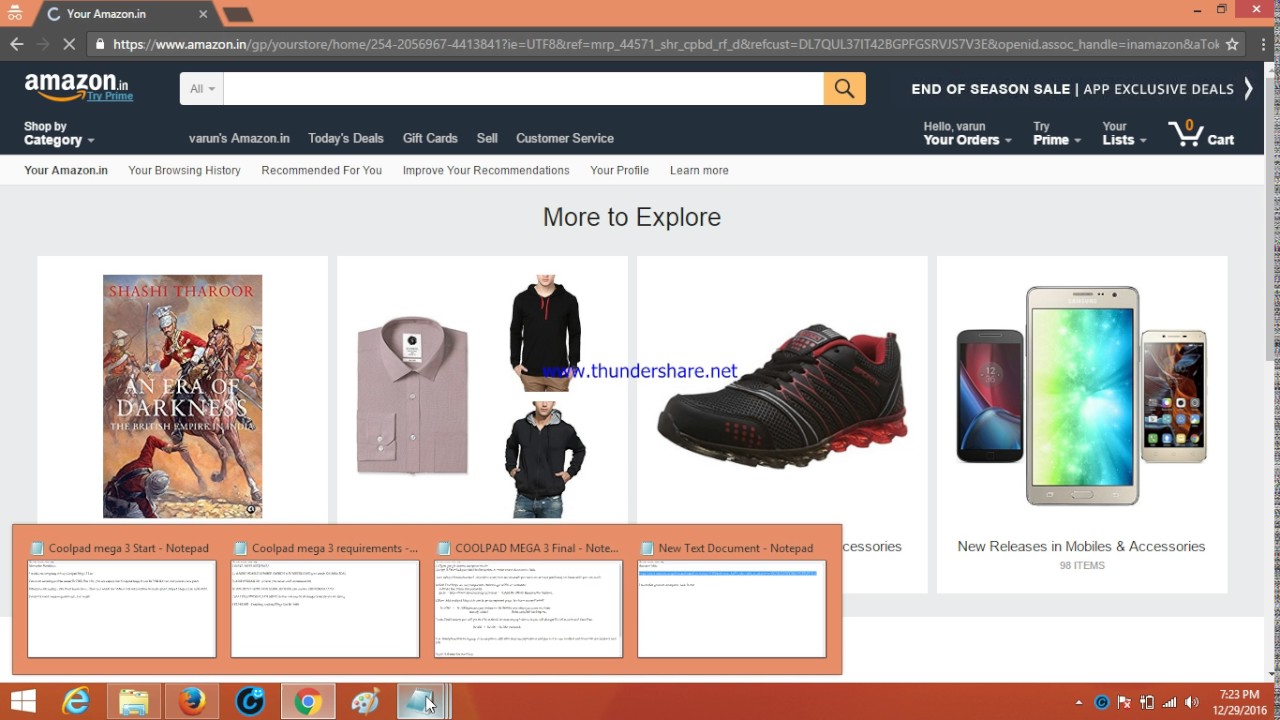Screen dimensions: 1280x720
Task: Open the Chrome menu with three dots
Action: 1263,44
